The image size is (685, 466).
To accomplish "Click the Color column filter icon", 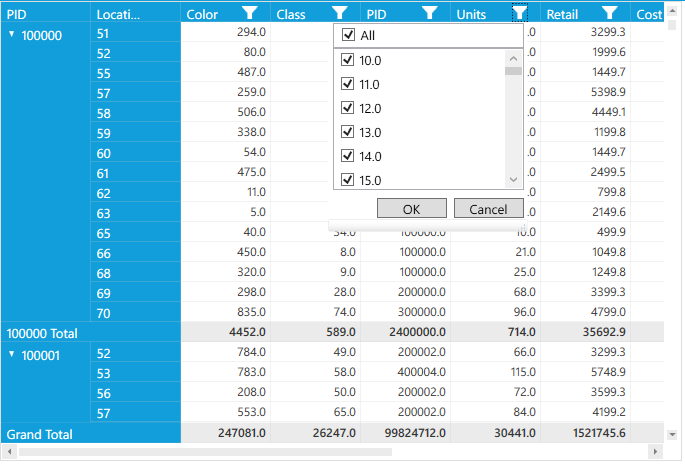I will tap(250, 13).
